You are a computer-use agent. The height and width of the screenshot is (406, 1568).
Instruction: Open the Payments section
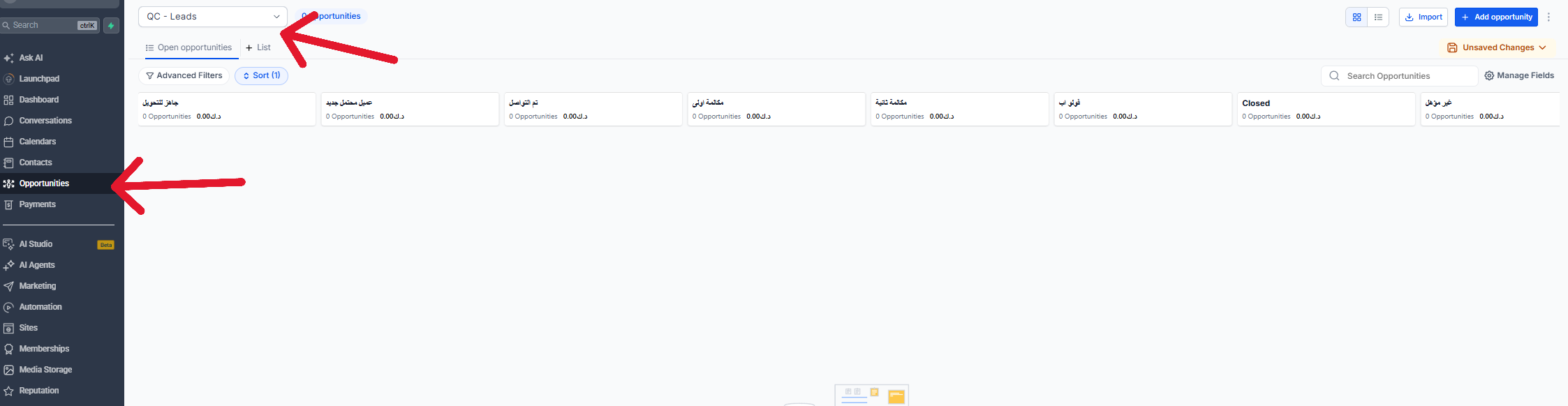pos(37,204)
